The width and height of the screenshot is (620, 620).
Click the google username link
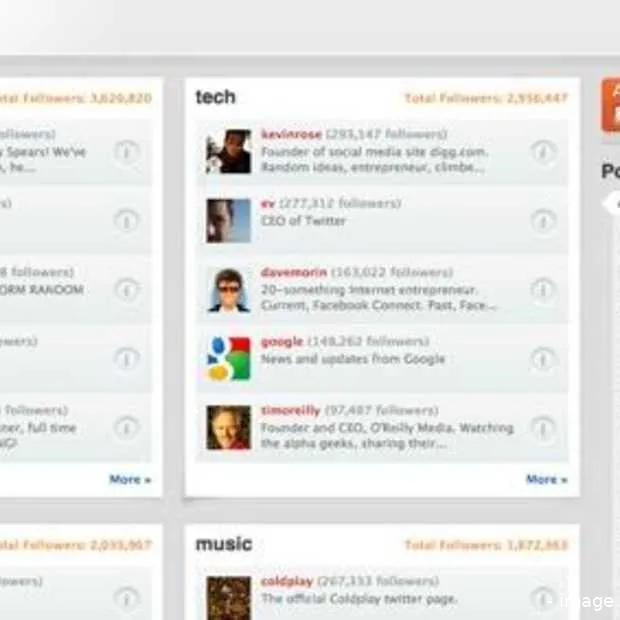coord(282,341)
